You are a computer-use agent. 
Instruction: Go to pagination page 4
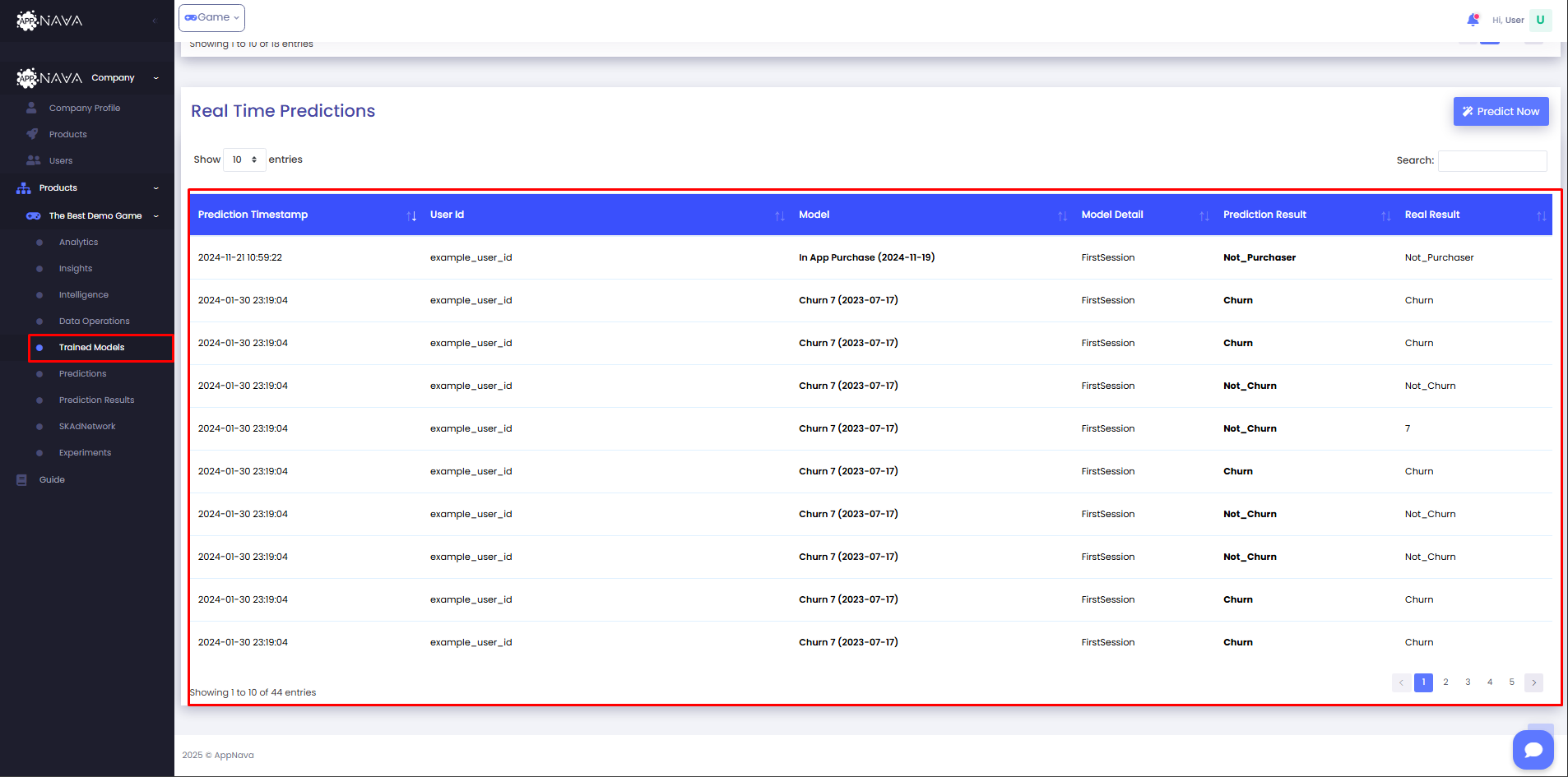click(x=1490, y=682)
